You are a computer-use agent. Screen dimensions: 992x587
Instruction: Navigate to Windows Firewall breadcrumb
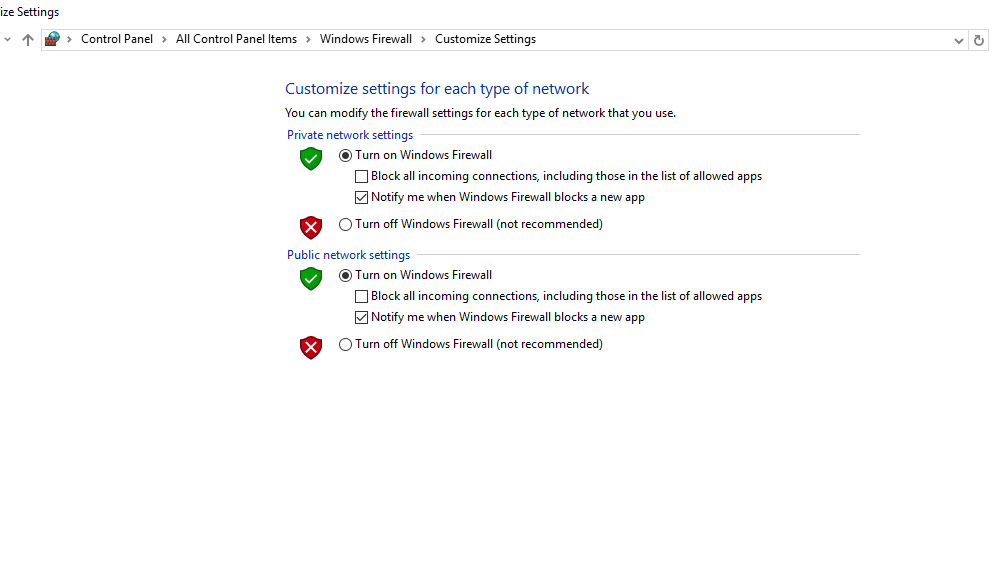tap(366, 39)
